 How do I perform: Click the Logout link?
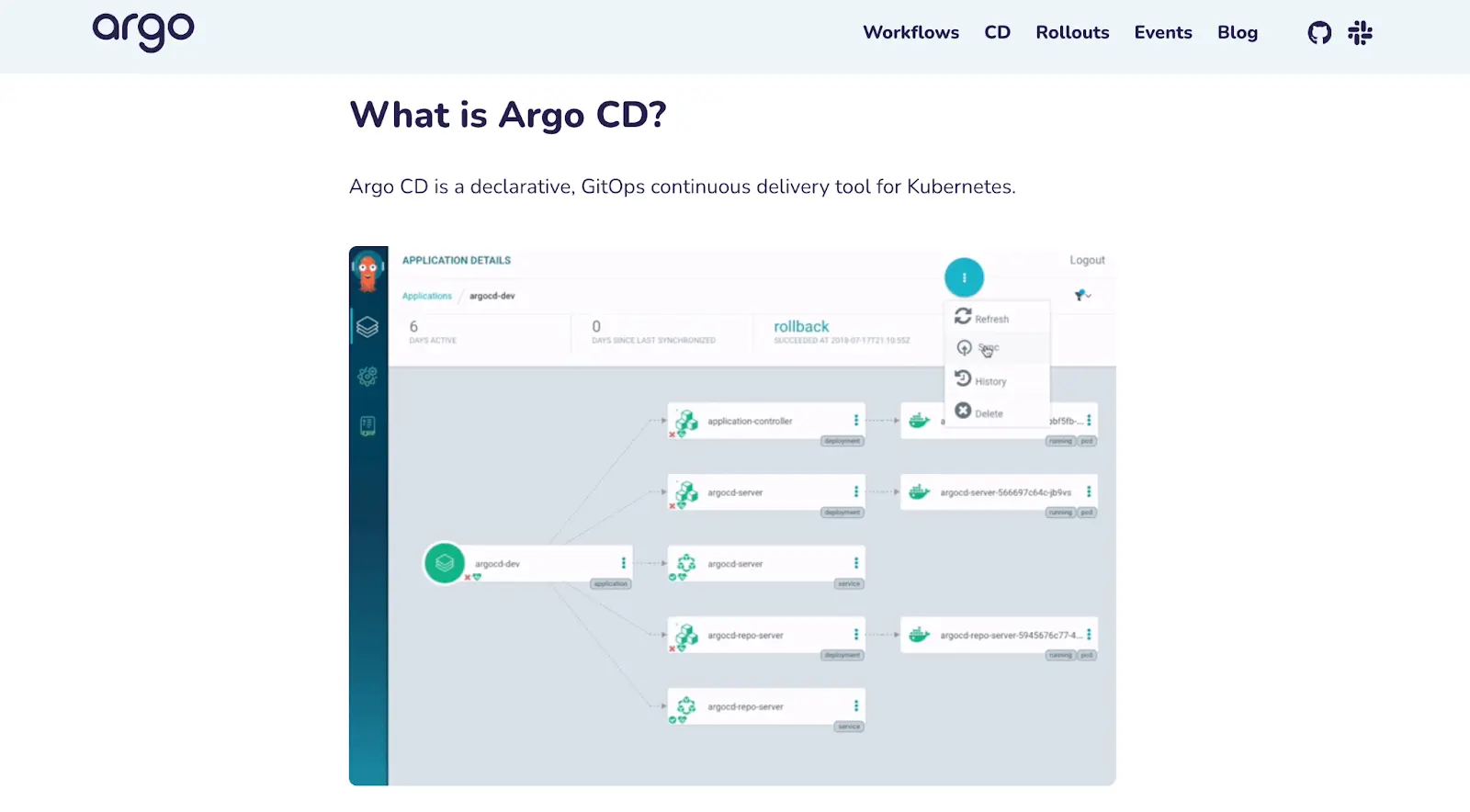[1087, 260]
